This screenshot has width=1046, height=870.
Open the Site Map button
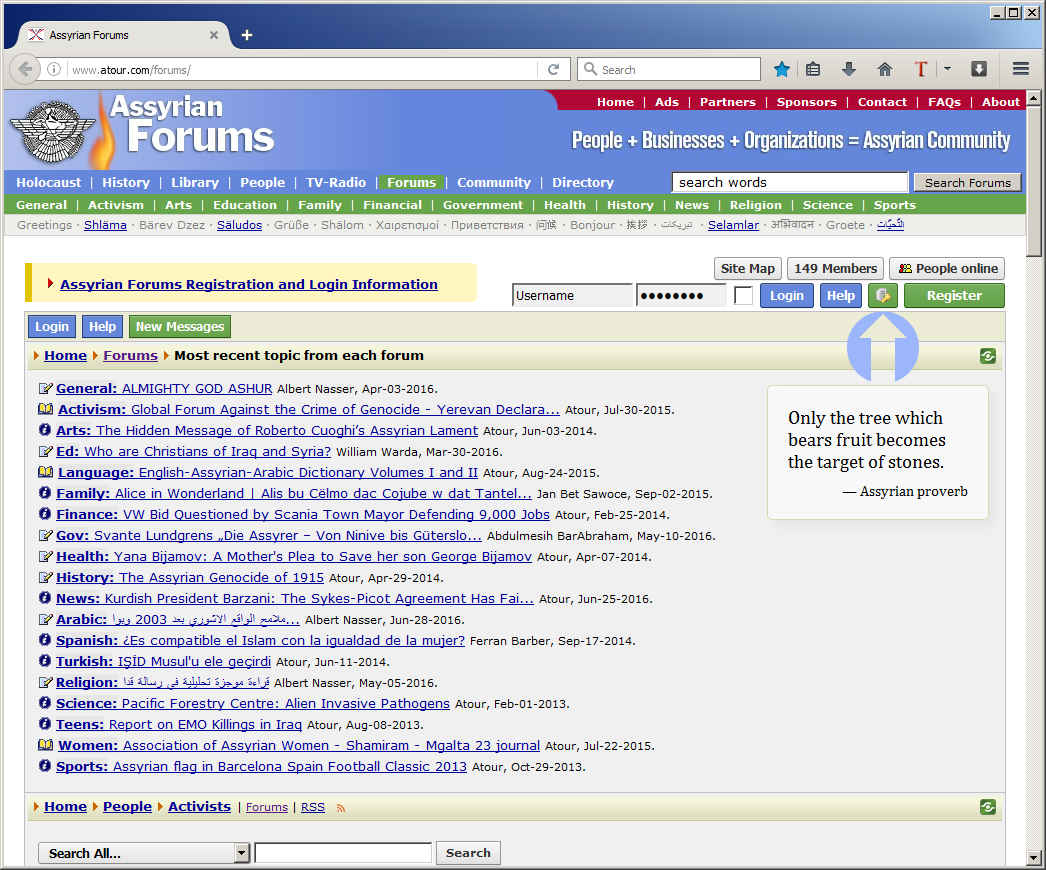pyautogui.click(x=747, y=269)
